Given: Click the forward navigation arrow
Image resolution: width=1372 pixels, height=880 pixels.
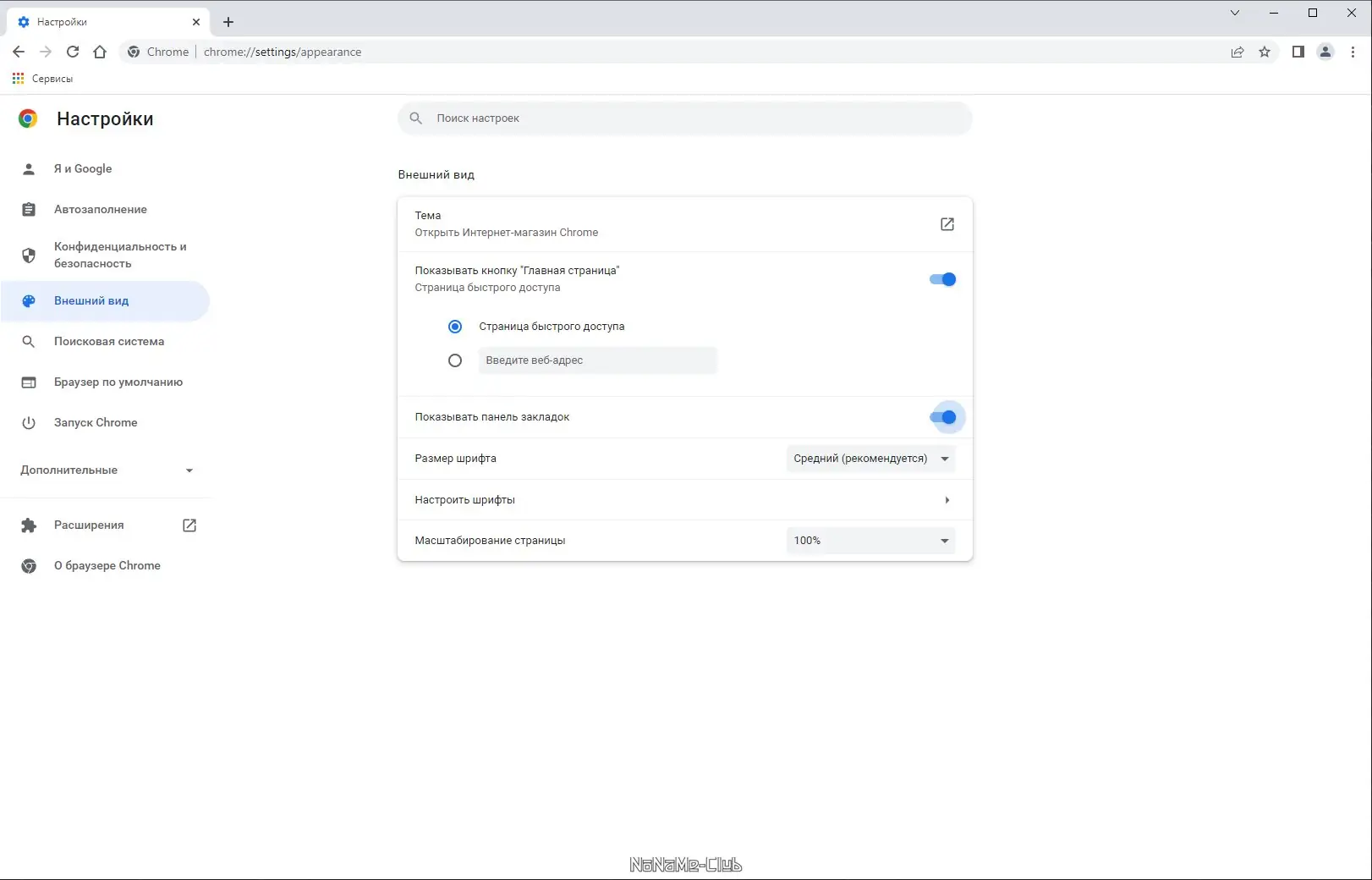Looking at the screenshot, I should [x=46, y=52].
